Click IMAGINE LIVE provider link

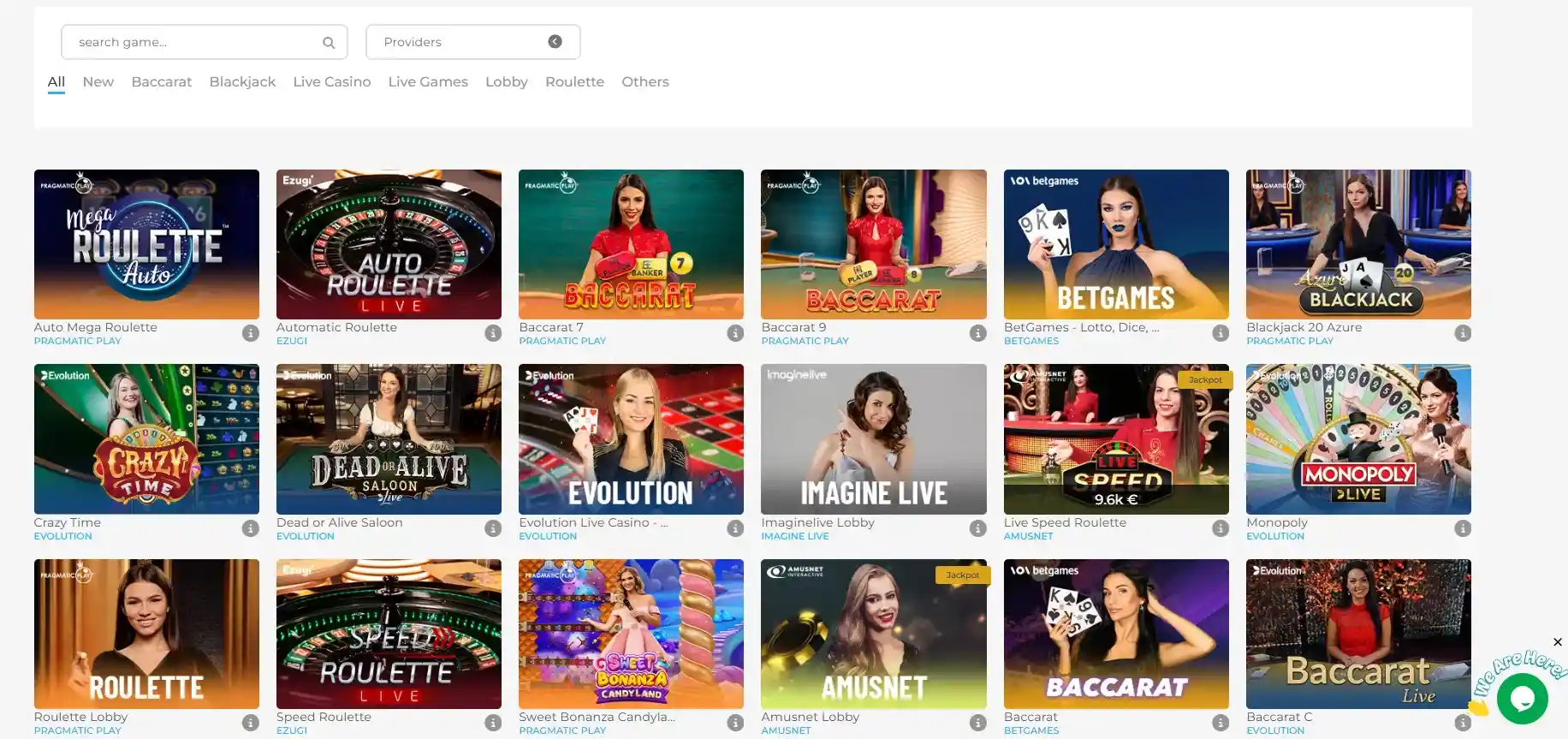(795, 536)
